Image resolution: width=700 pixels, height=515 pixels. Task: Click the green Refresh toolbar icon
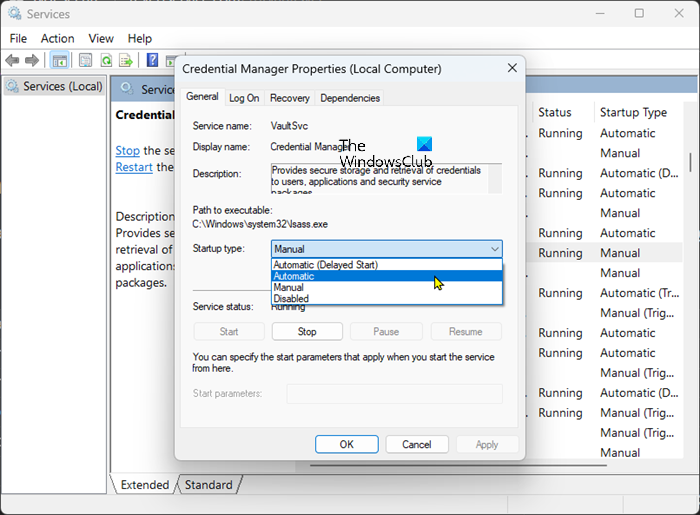106,60
